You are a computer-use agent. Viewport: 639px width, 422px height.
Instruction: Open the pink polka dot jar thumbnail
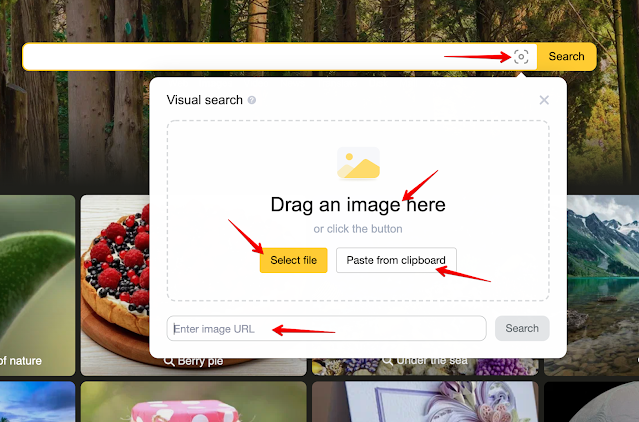pyautogui.click(x=194, y=402)
